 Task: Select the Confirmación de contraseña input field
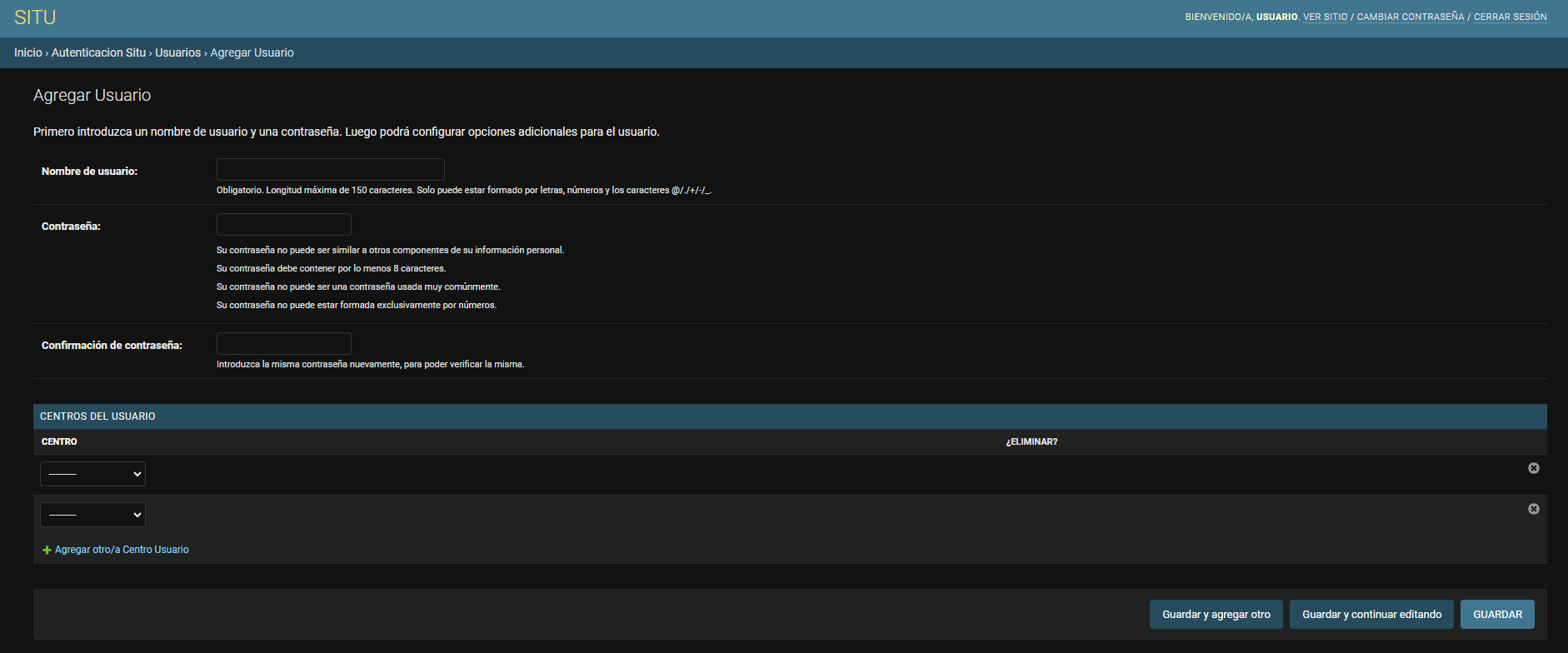click(x=283, y=344)
